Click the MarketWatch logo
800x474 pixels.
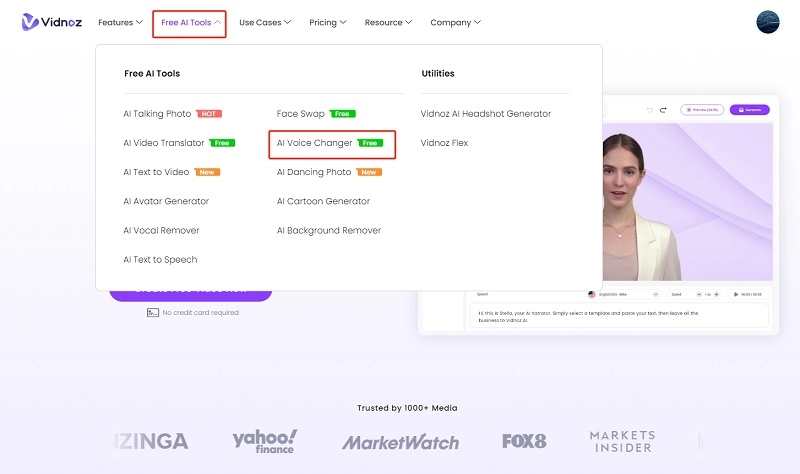tap(401, 442)
